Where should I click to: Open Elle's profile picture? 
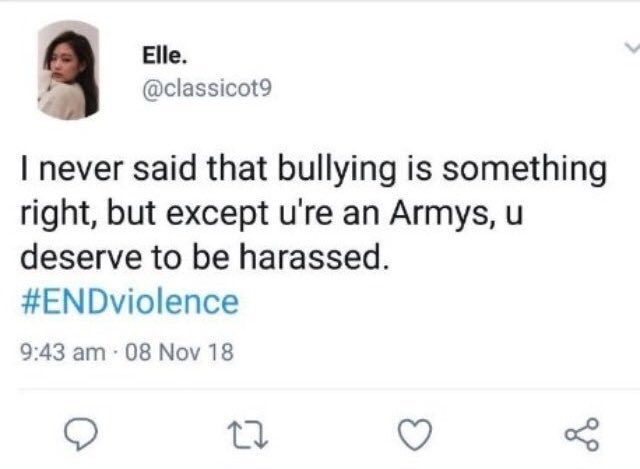[x=69, y=70]
